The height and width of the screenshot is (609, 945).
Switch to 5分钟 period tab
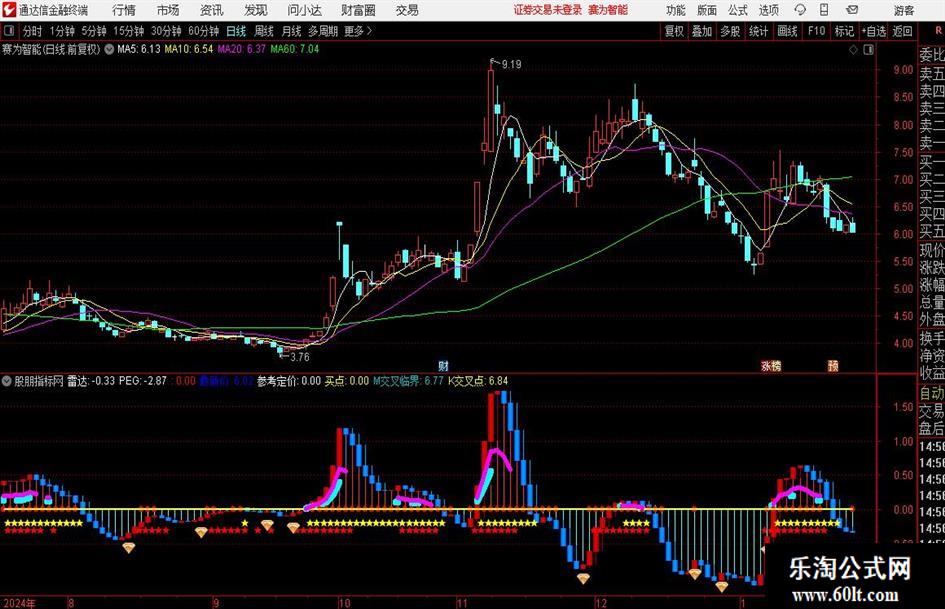(x=94, y=31)
